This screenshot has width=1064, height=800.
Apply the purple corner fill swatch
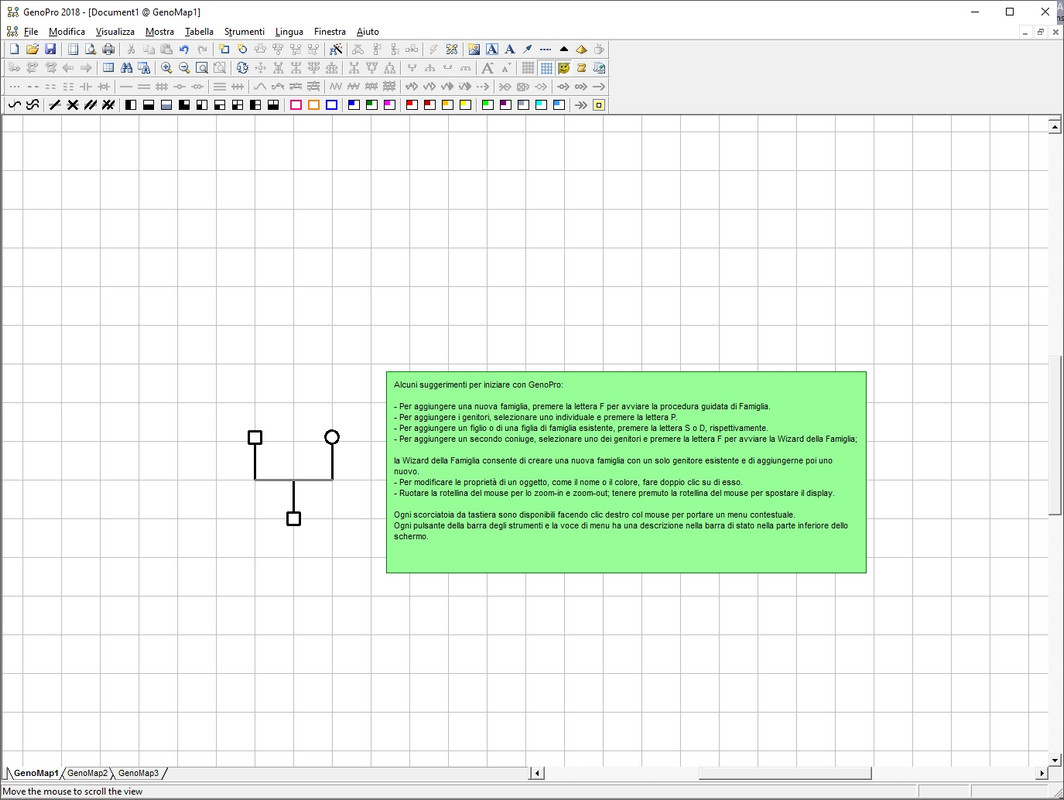(505, 105)
